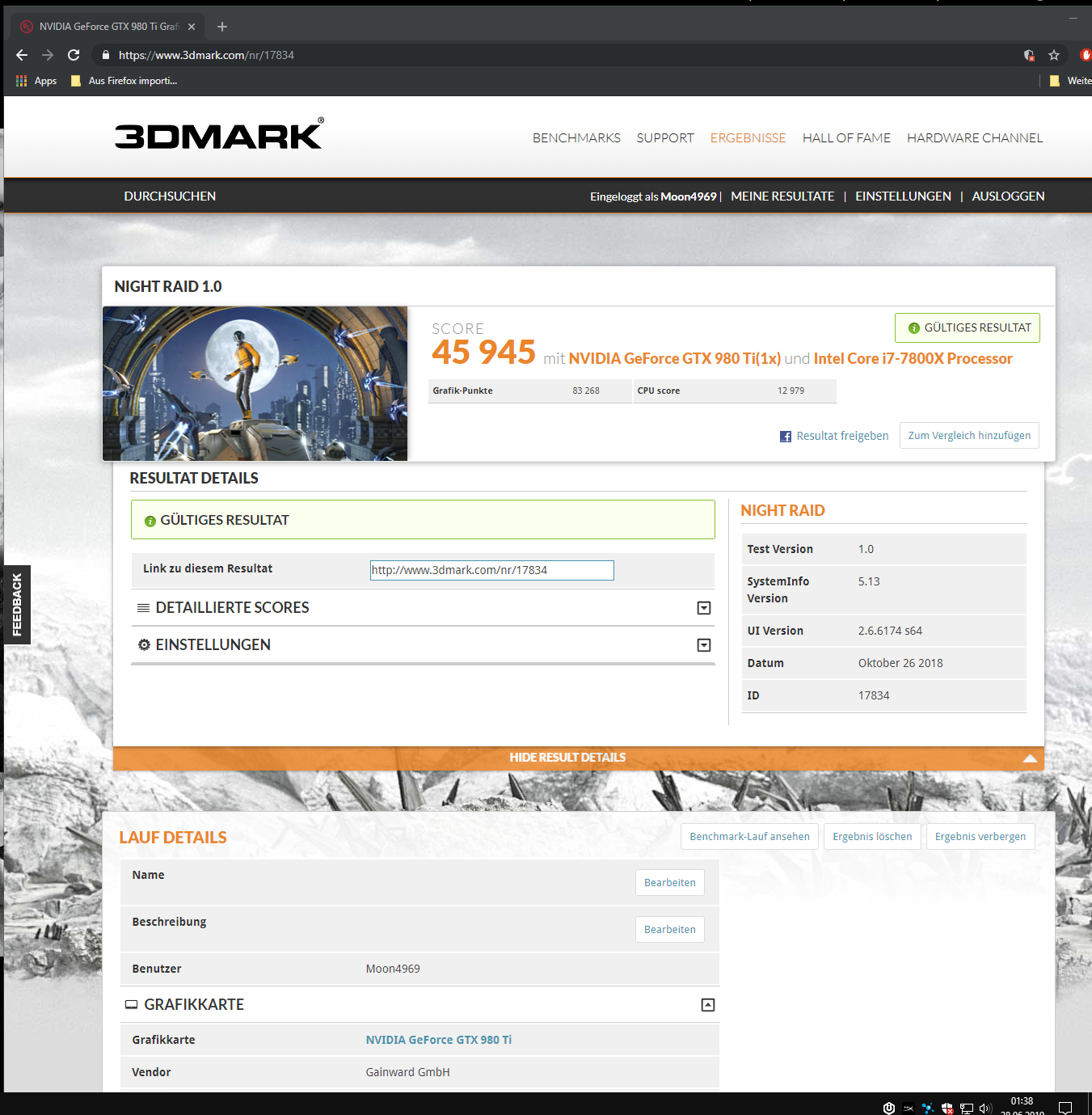The height and width of the screenshot is (1115, 1092).
Task: Open the FEEDBACK side tab
Action: pyautogui.click(x=17, y=605)
